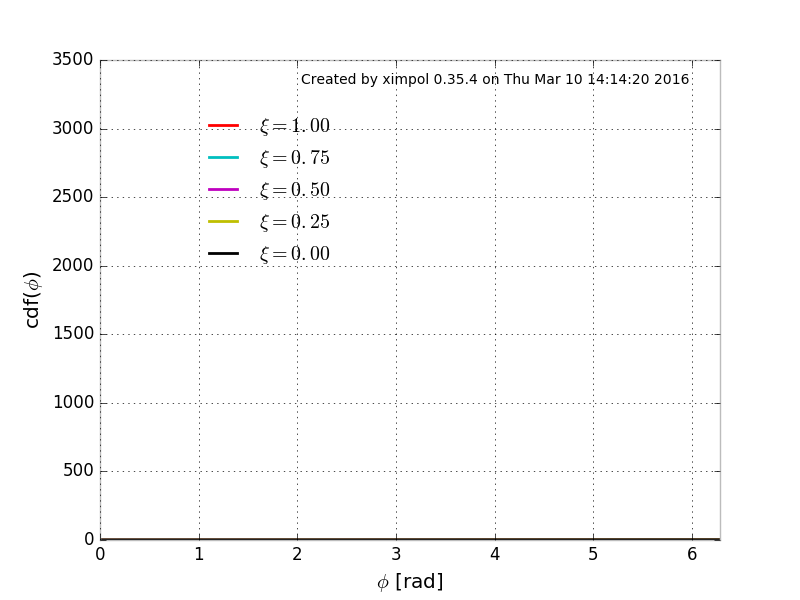This screenshot has height=600, width=800.
Task: Click y-axis tick label 2500
Action: pos(73,196)
